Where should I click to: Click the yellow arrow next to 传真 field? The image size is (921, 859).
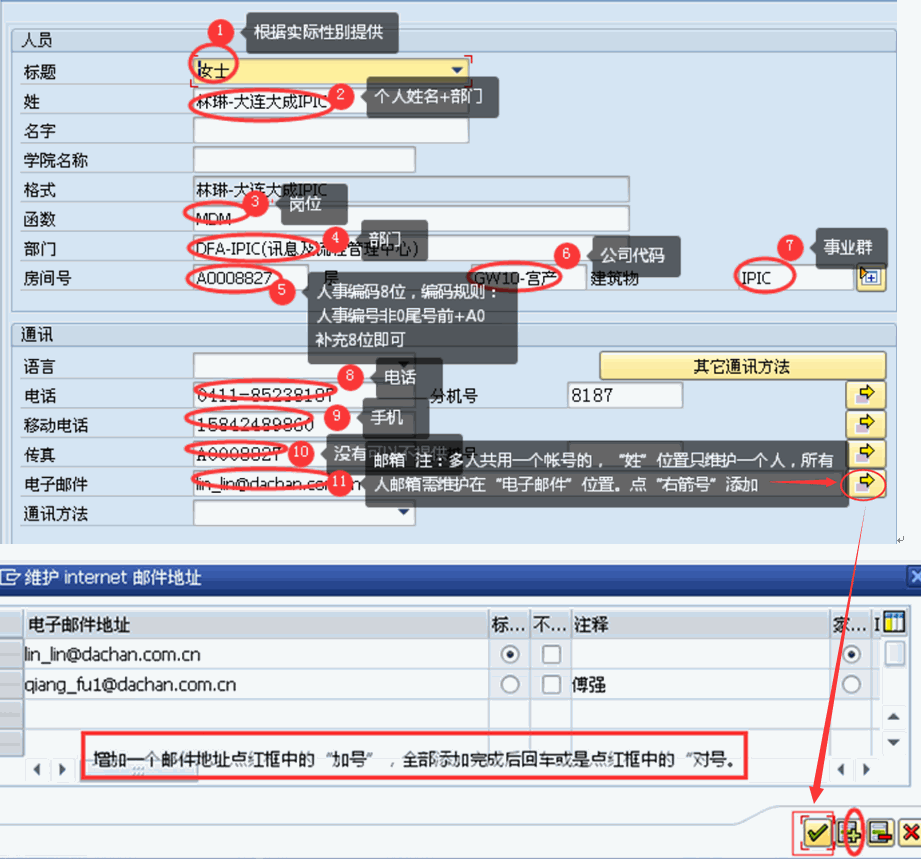point(865,453)
